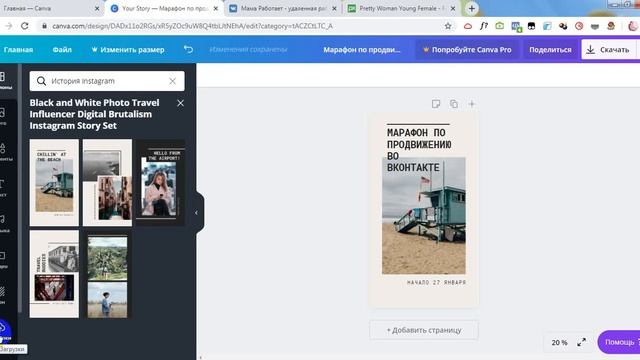Open the Templates sidebar tab
The image size is (640, 360).
pos(5,80)
